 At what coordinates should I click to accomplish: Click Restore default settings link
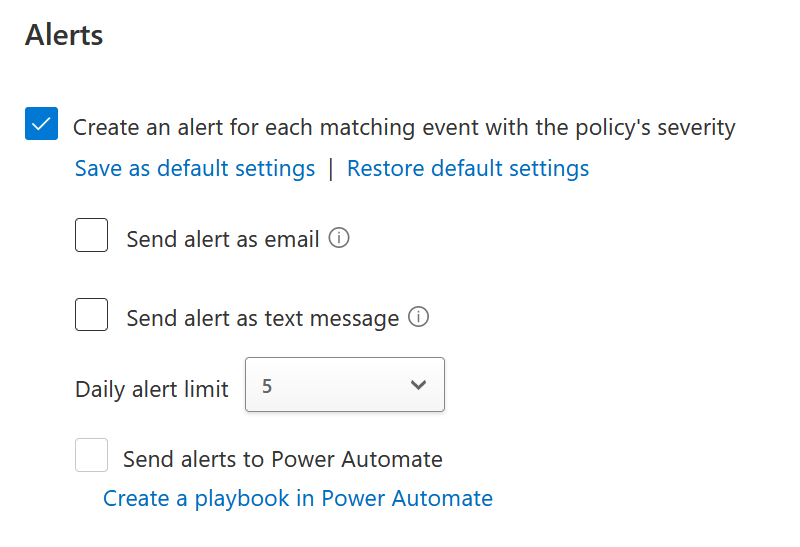coord(468,168)
